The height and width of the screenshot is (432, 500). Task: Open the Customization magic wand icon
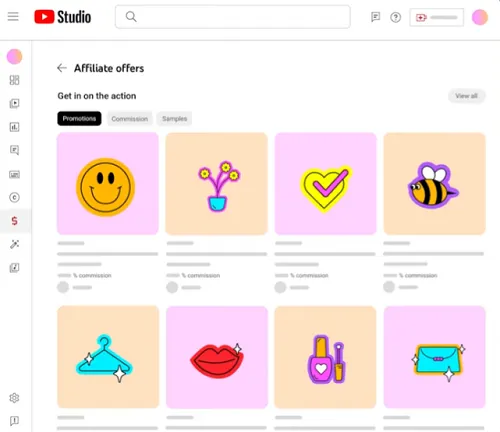tap(14, 244)
